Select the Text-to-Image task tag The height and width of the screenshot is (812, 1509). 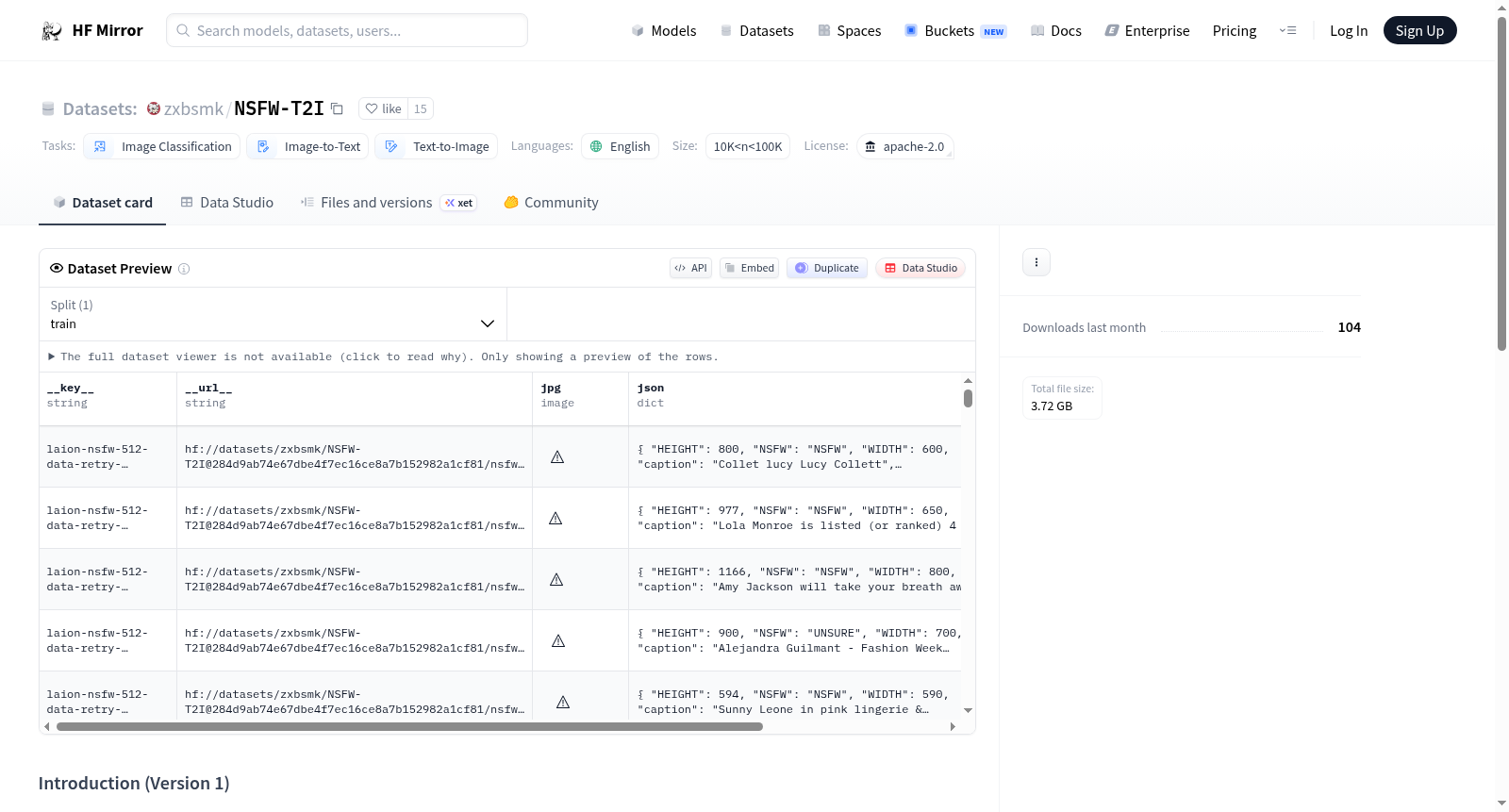point(436,146)
